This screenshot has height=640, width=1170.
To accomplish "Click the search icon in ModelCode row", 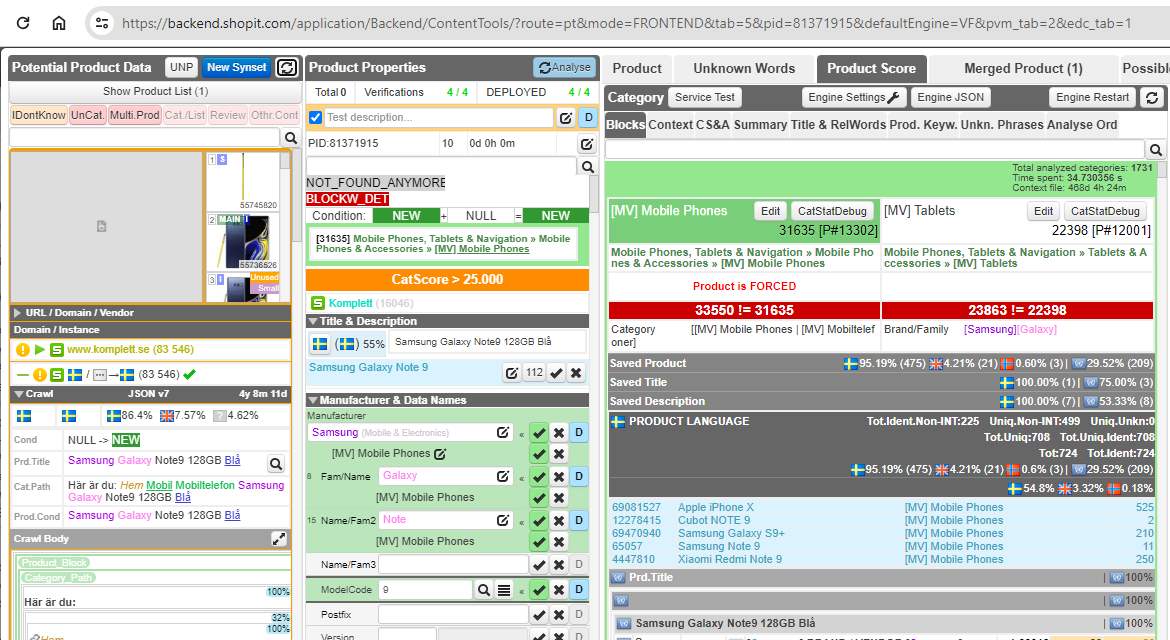I will pyautogui.click(x=484, y=590).
